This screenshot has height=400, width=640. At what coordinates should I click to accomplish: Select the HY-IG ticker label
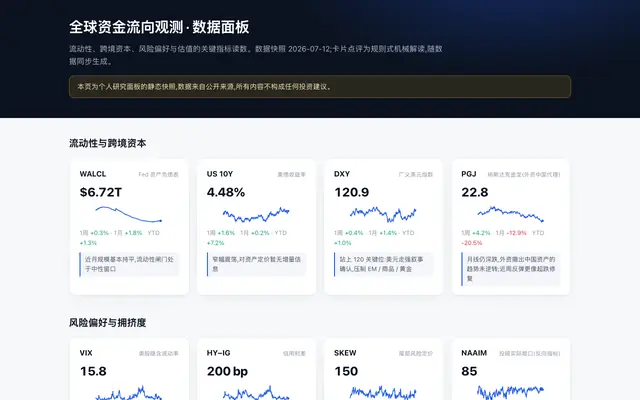tap(218, 353)
